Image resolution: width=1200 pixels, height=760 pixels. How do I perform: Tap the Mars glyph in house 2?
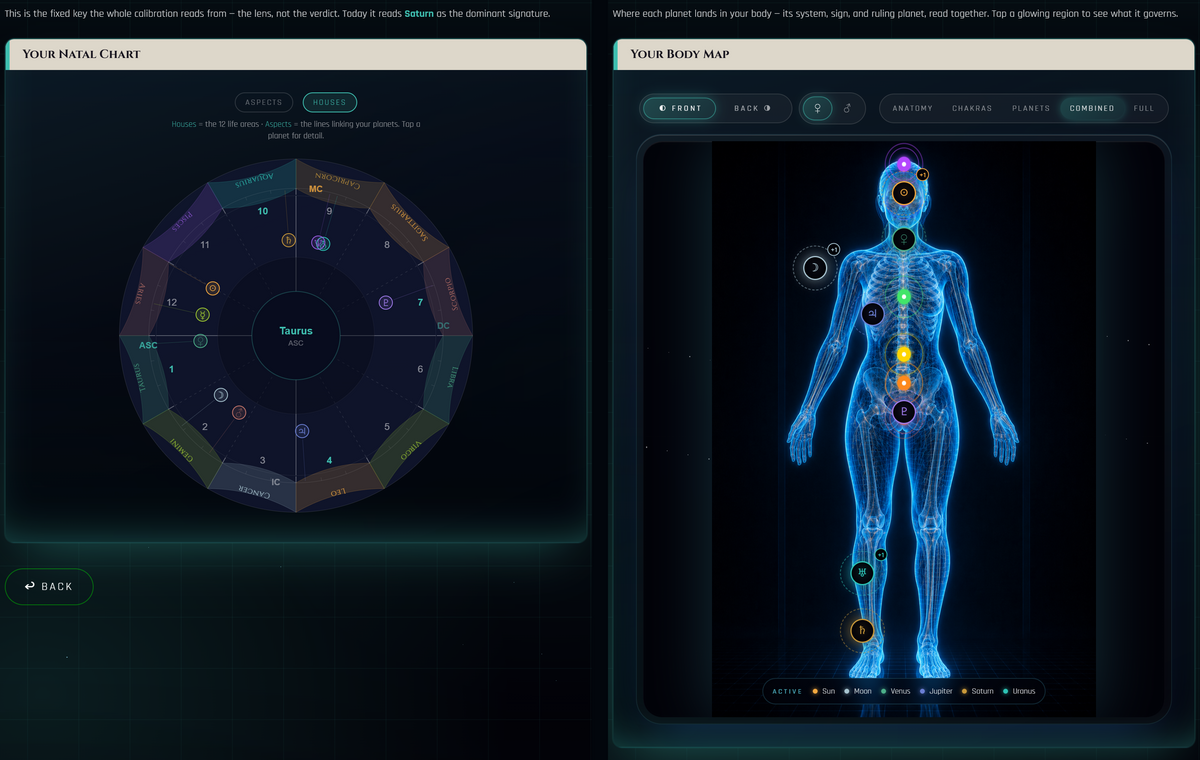tap(239, 412)
